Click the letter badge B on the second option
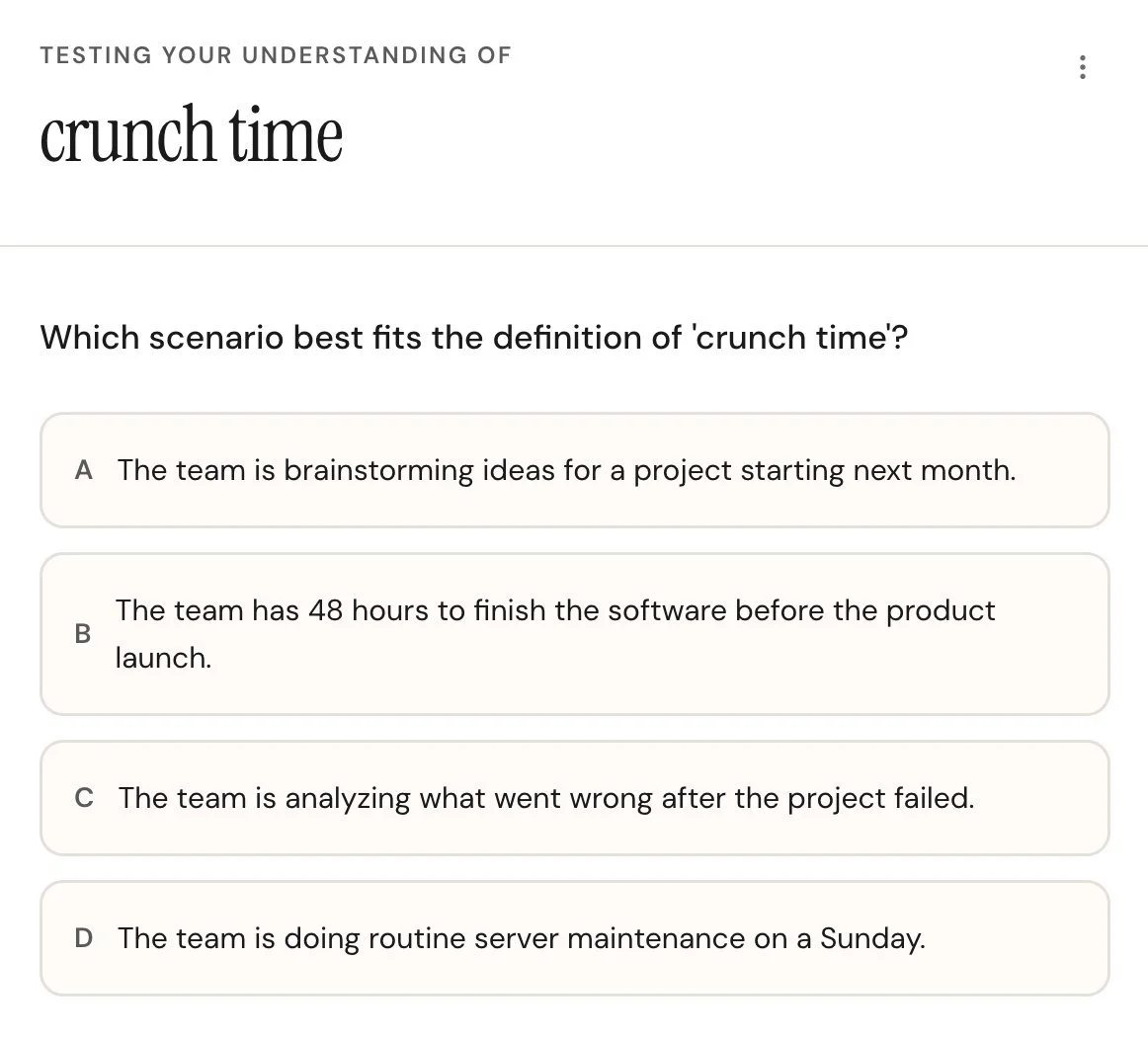1148x1039 pixels. pos(84,634)
